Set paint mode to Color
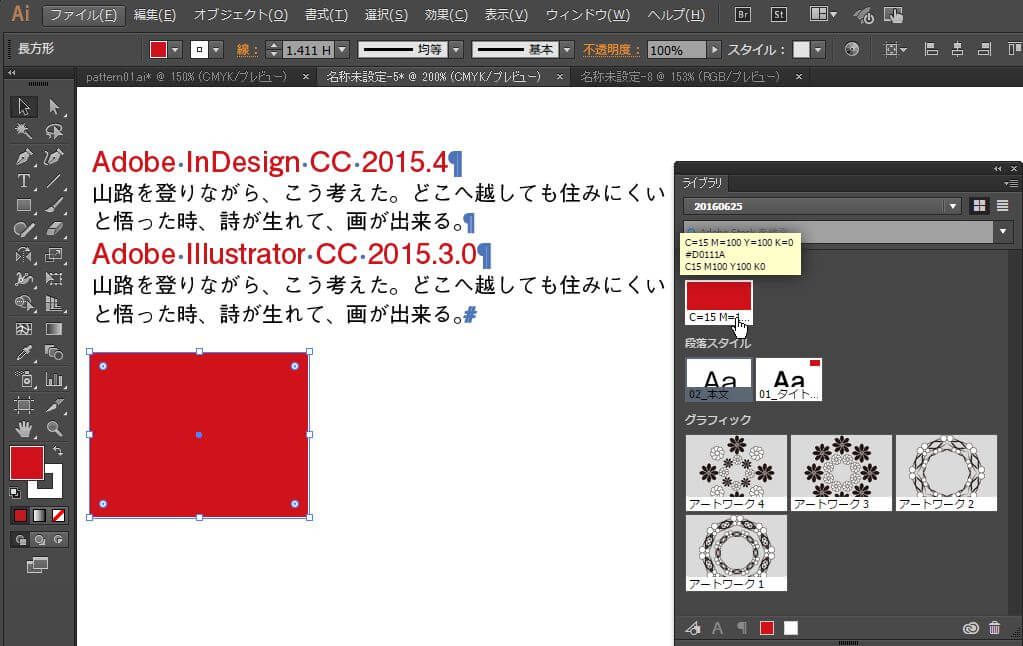Image resolution: width=1023 pixels, height=646 pixels. [20, 515]
